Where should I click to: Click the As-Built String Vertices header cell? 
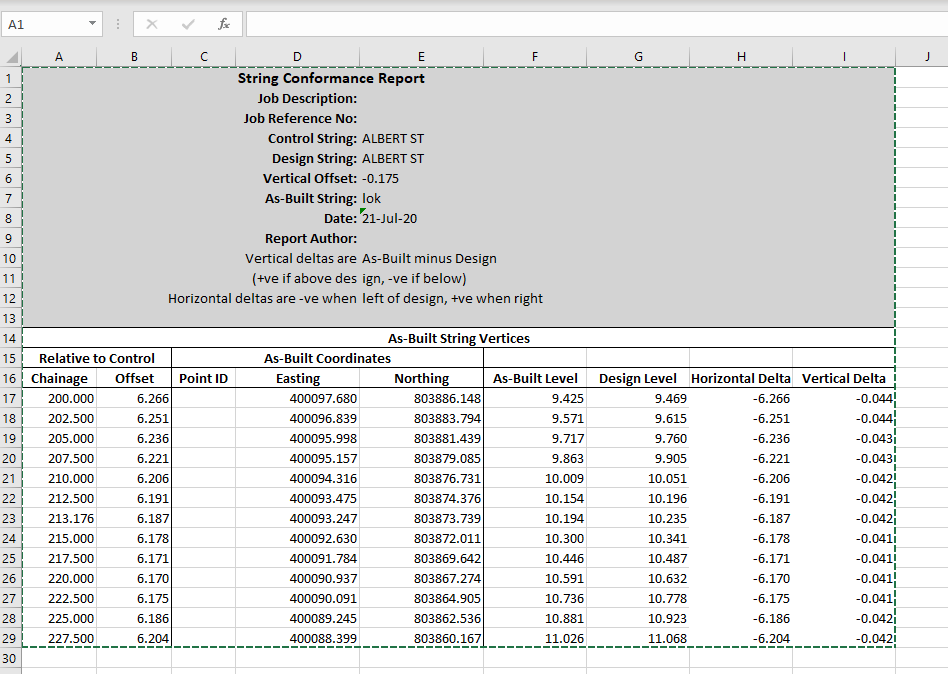[458, 338]
